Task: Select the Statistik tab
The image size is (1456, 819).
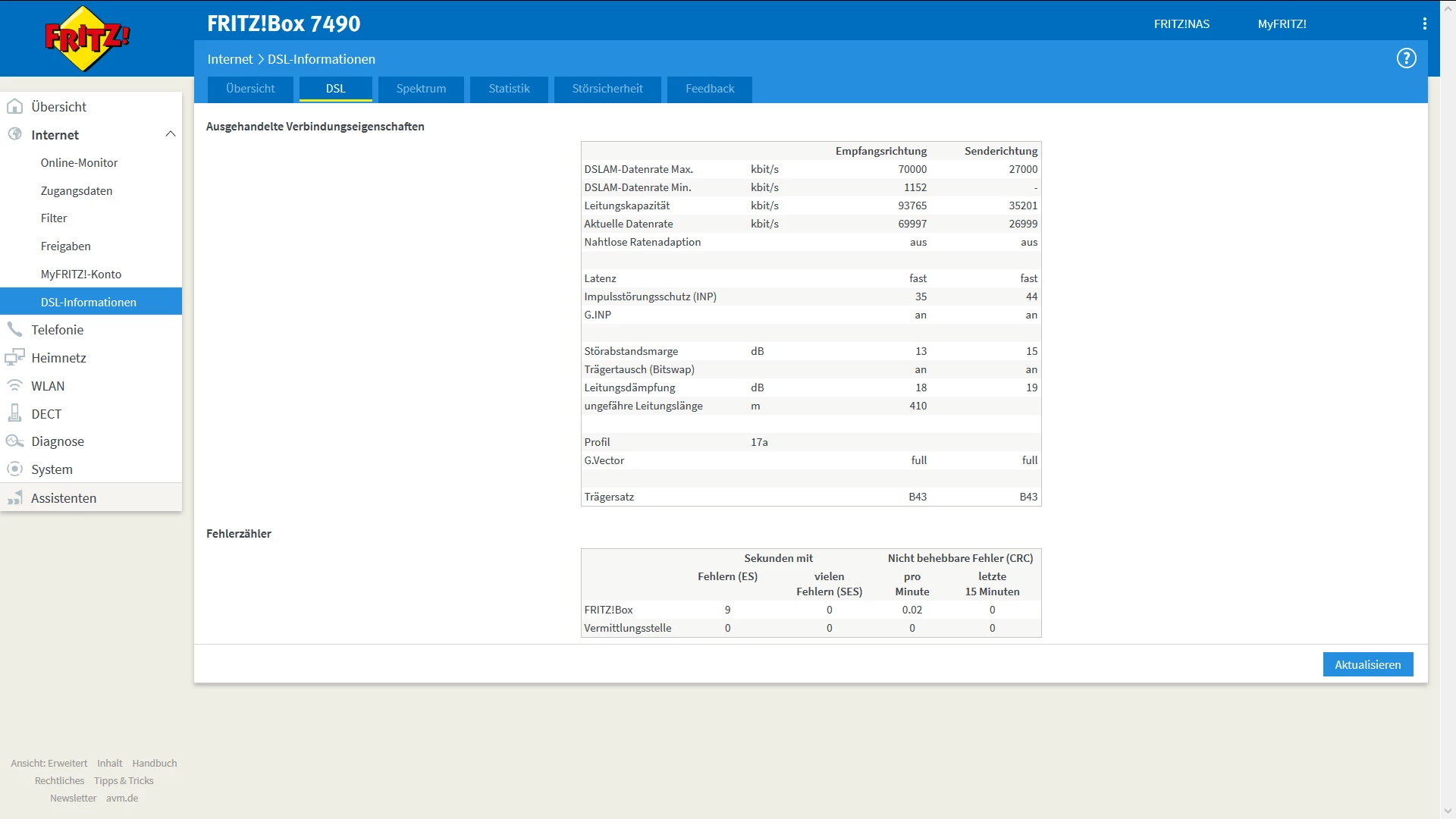Action: pyautogui.click(x=509, y=89)
